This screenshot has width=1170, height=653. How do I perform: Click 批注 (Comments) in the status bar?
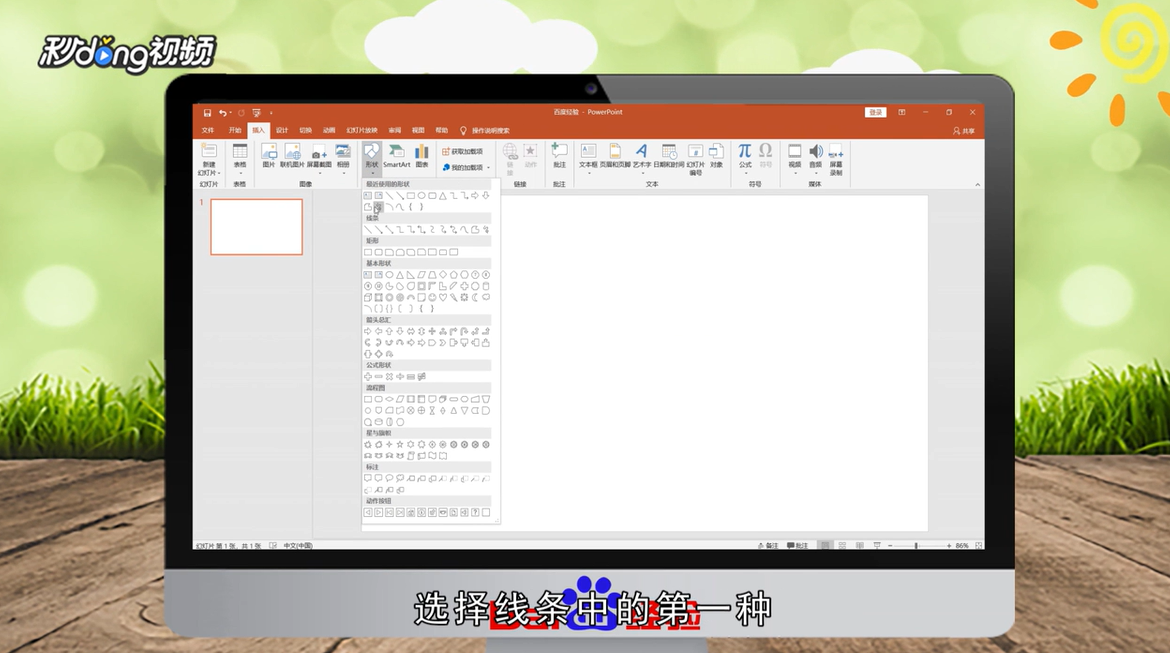[x=798, y=546]
